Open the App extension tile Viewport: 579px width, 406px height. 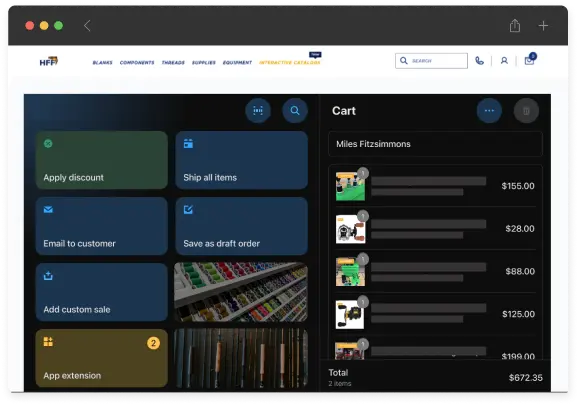(x=102, y=358)
